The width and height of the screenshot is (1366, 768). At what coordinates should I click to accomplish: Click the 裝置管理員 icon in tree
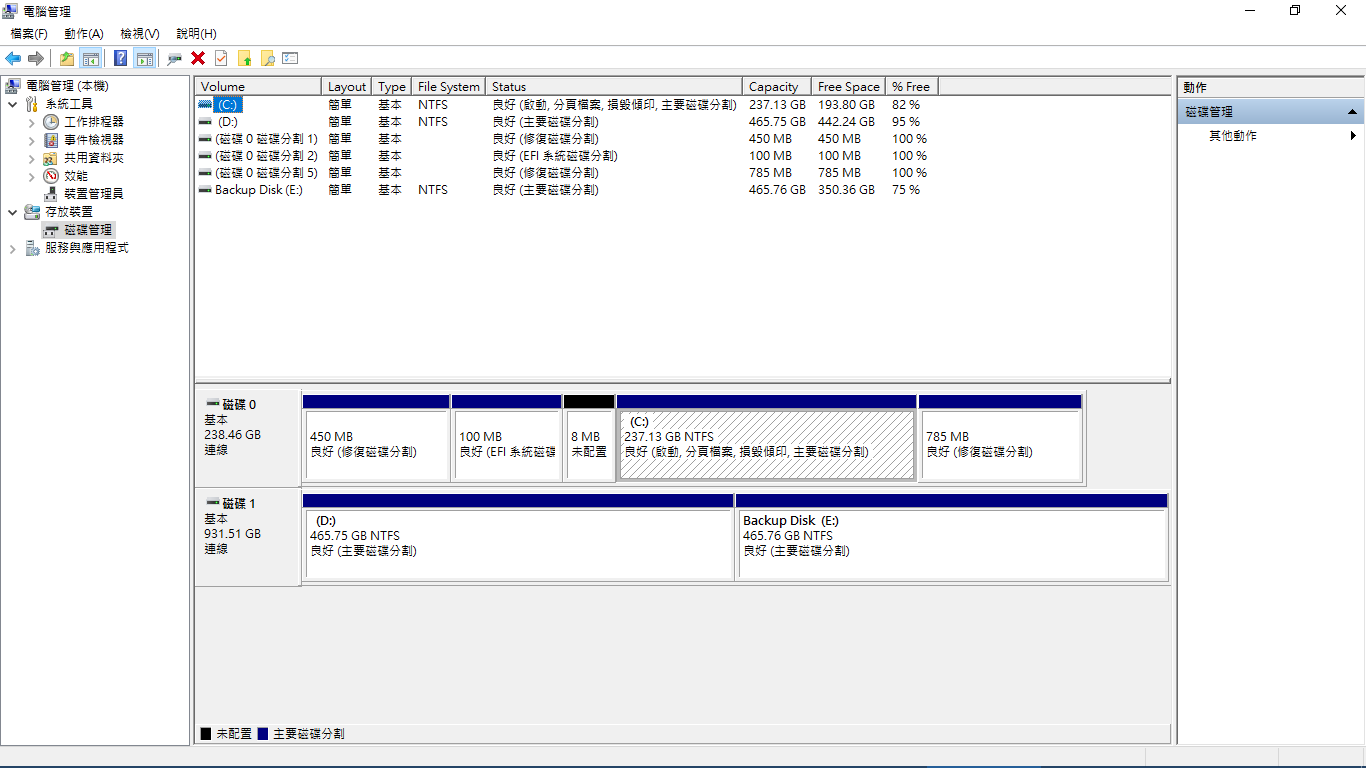pyautogui.click(x=51, y=194)
